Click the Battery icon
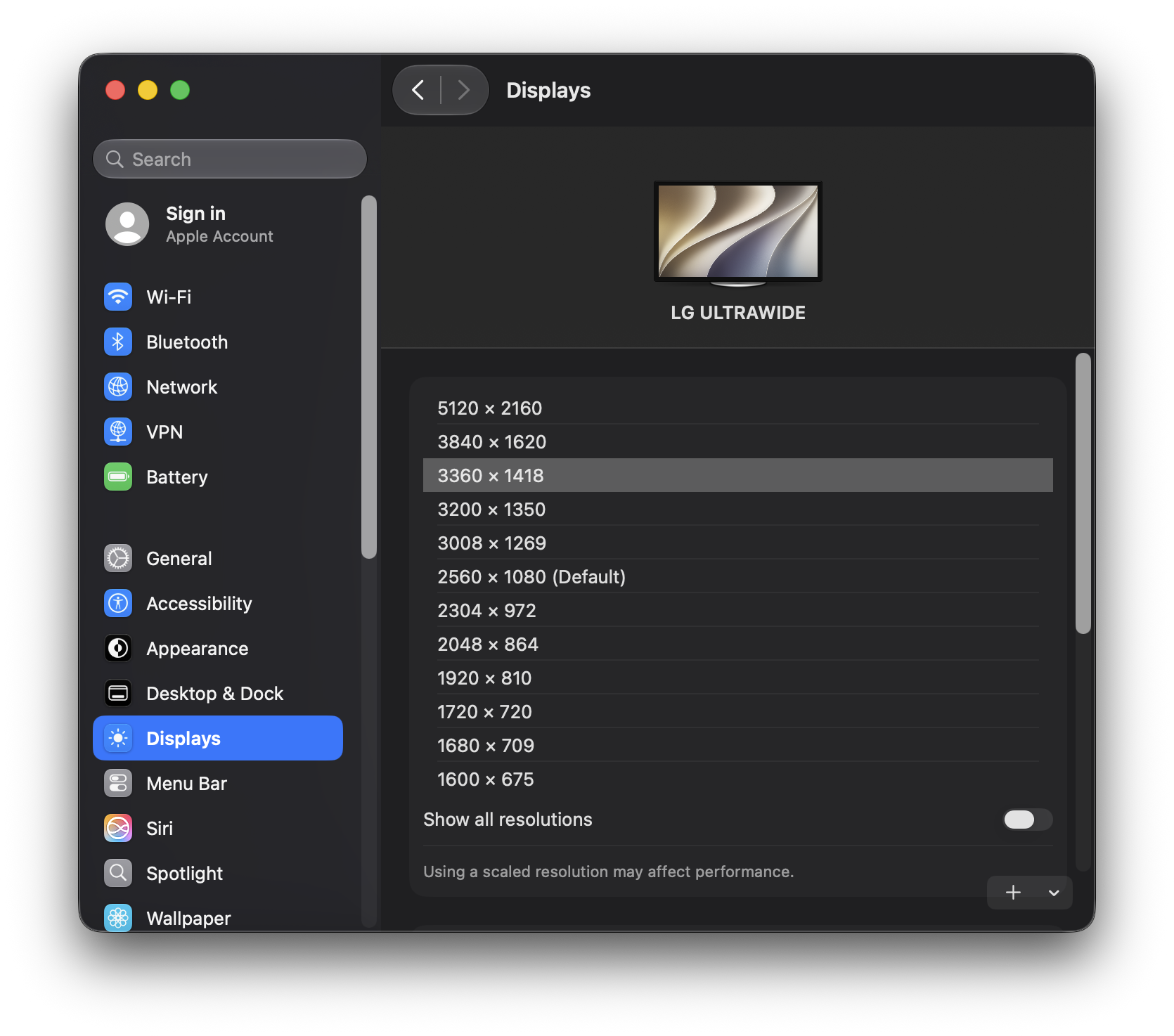The width and height of the screenshot is (1174, 1036). pyautogui.click(x=118, y=477)
